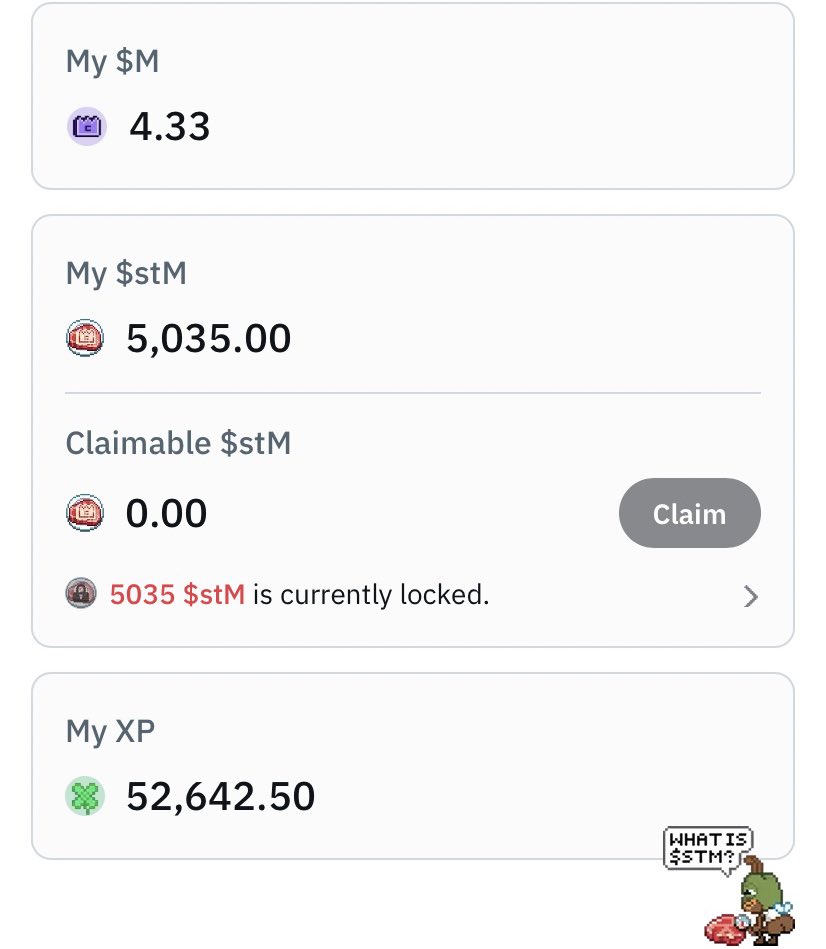
Task: Click the 'My $stM' section heading
Action: click(x=126, y=274)
